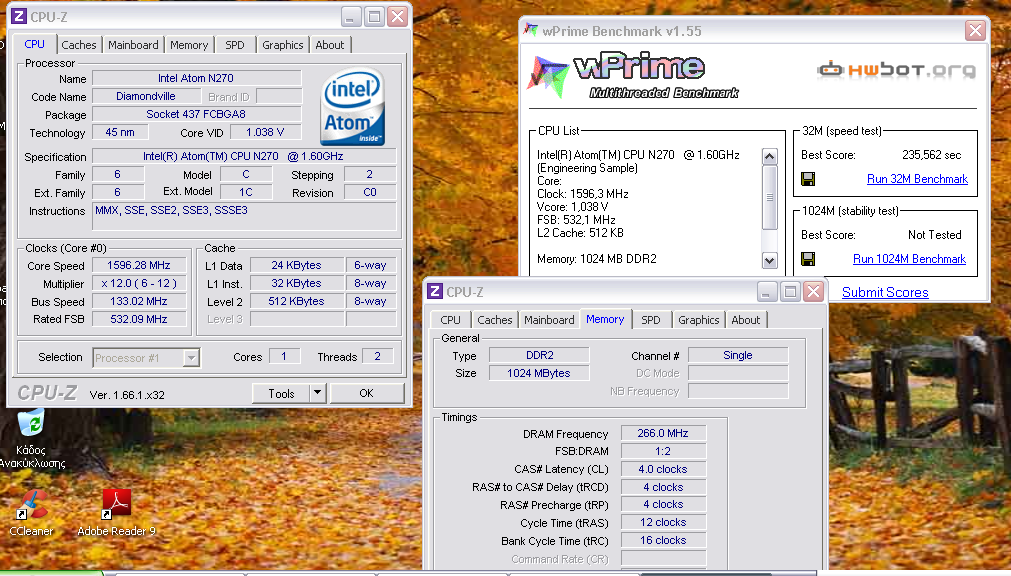Open the Adobe Reader 9 shortcut

pos(116,504)
